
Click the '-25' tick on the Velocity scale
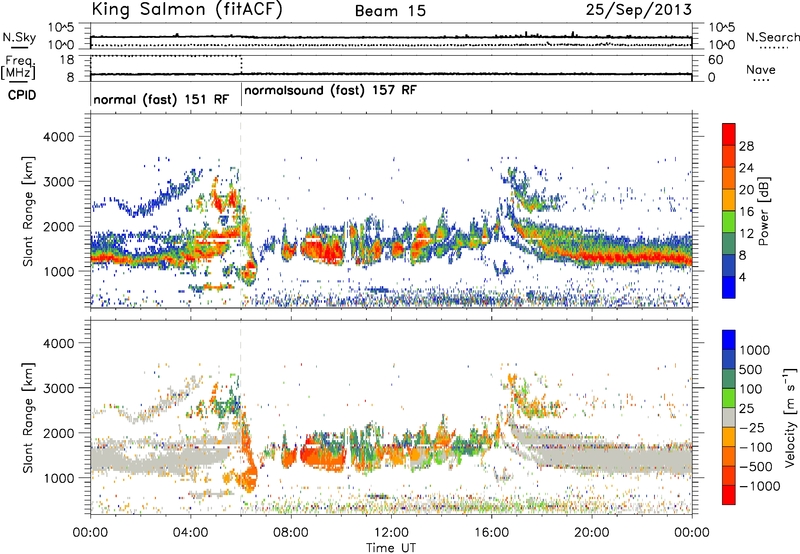[x=752, y=427]
